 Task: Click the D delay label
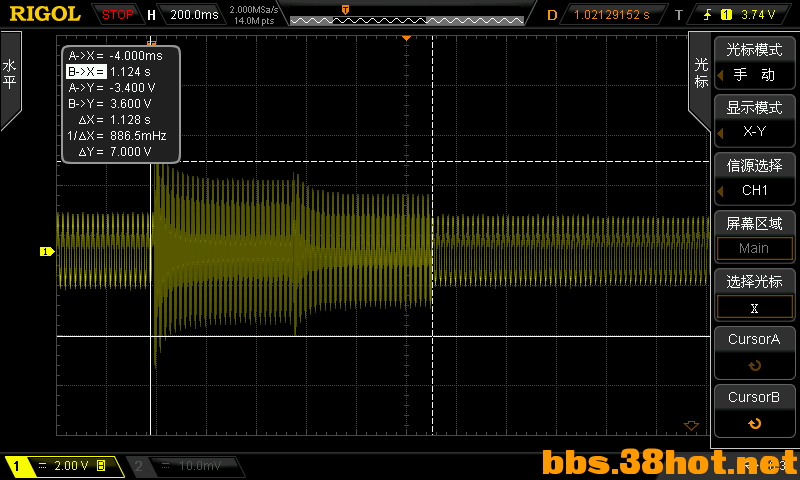pos(552,15)
